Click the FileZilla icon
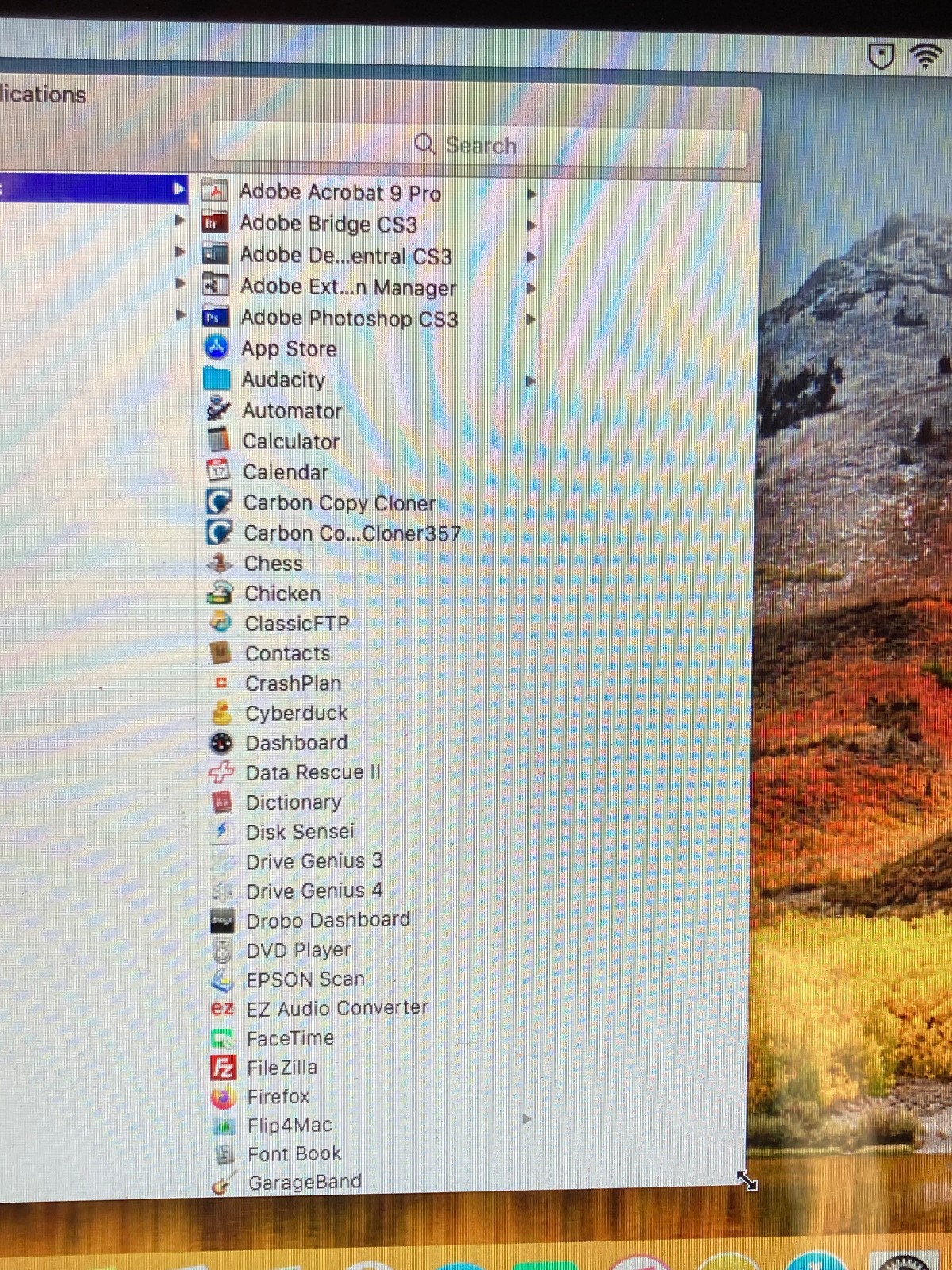The width and height of the screenshot is (952, 1270). (x=224, y=1068)
